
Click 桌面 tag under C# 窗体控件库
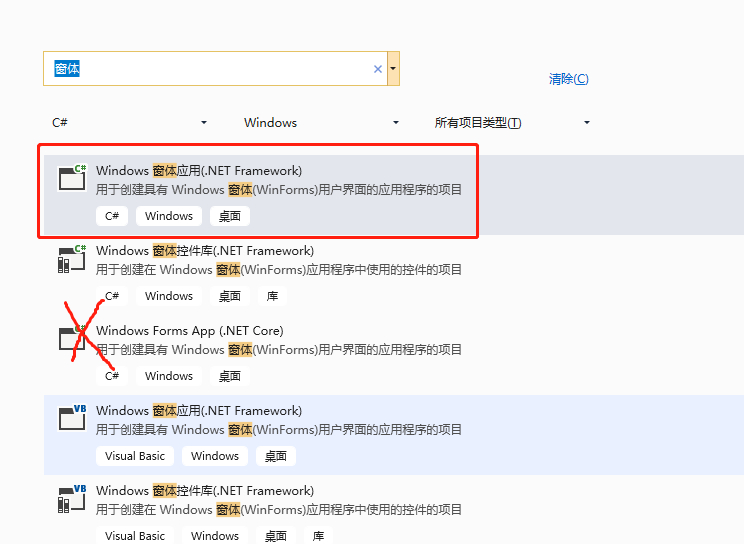230,296
